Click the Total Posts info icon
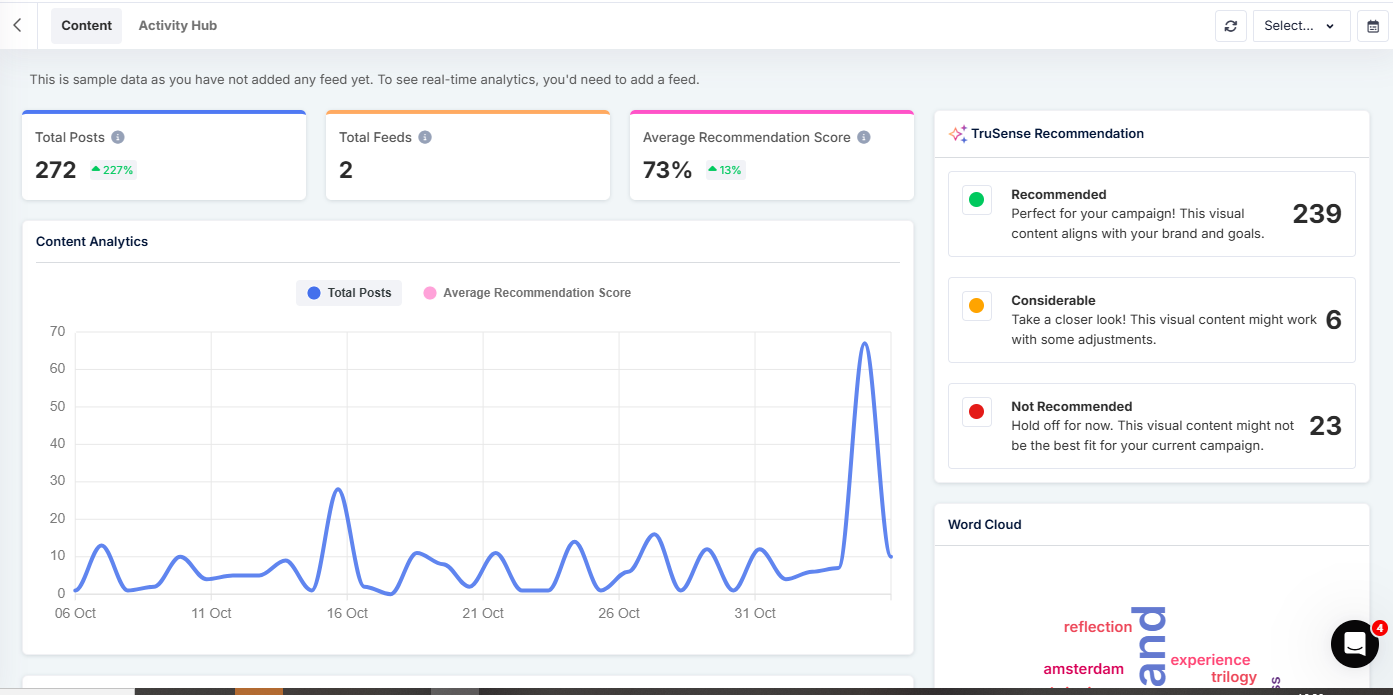 tap(118, 137)
